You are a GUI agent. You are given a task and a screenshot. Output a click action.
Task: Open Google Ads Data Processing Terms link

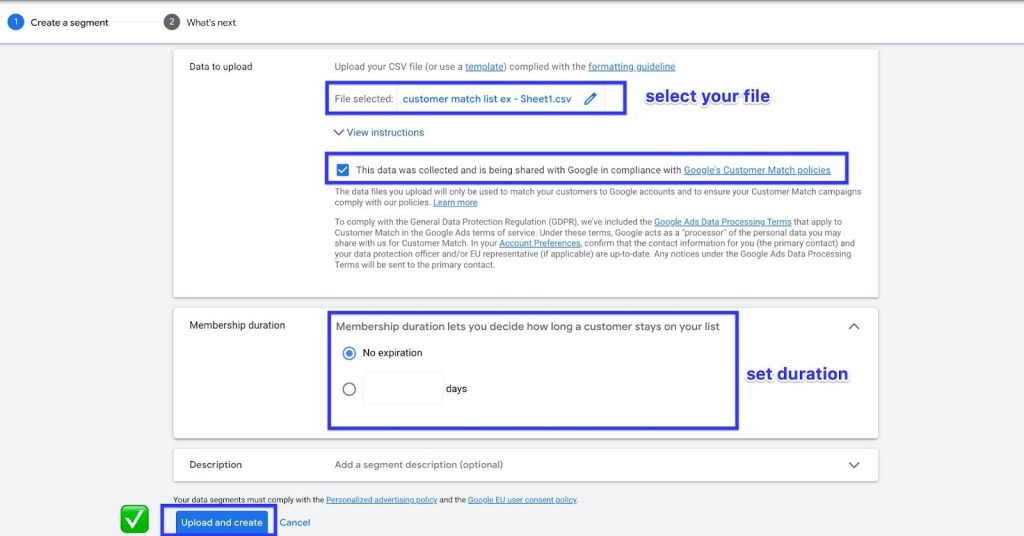pyautogui.click(x=722, y=222)
